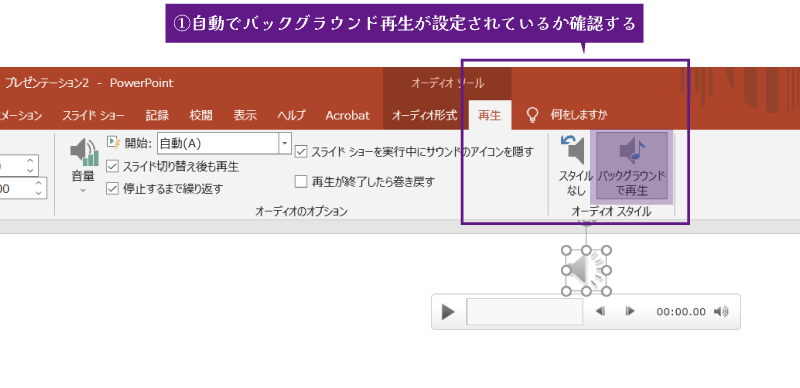The height and width of the screenshot is (388, 800).
Task: Select the 再生 tab
Action: coord(490,115)
